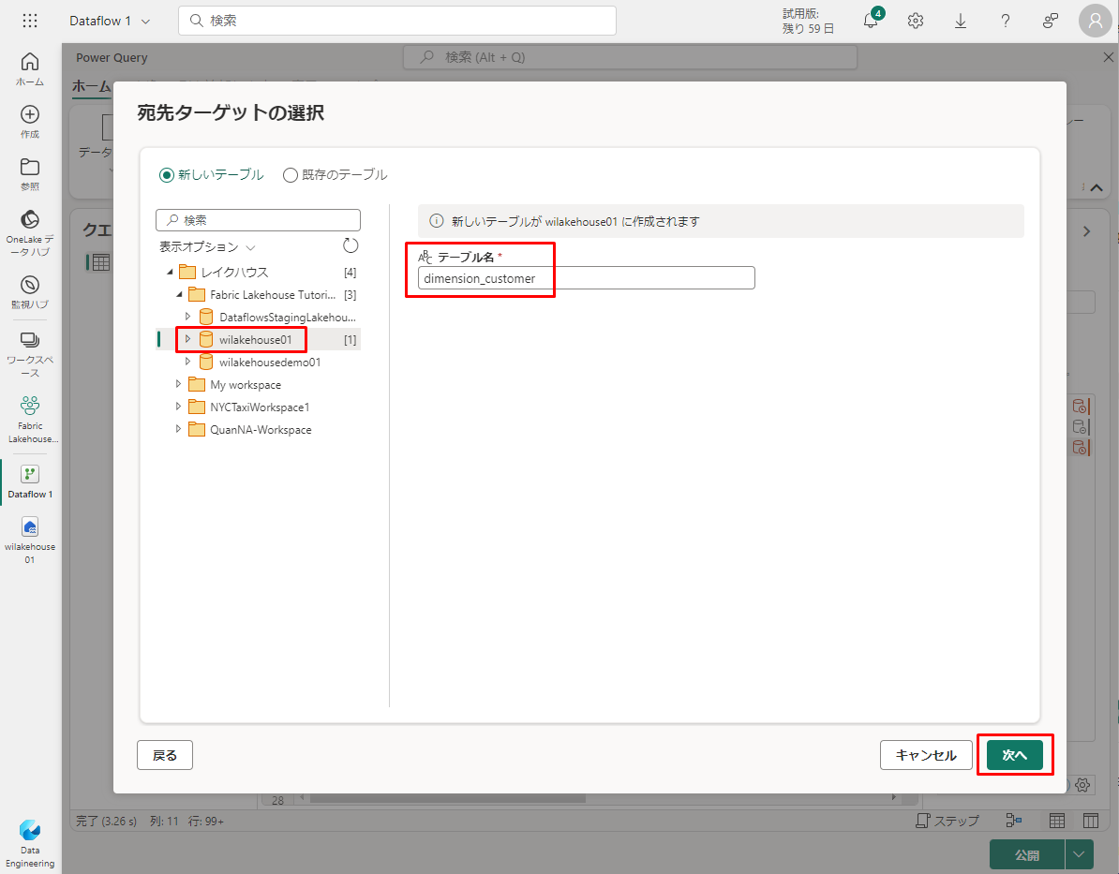Close the Power Query window
Viewport: 1119px width, 874px height.
(x=1108, y=57)
